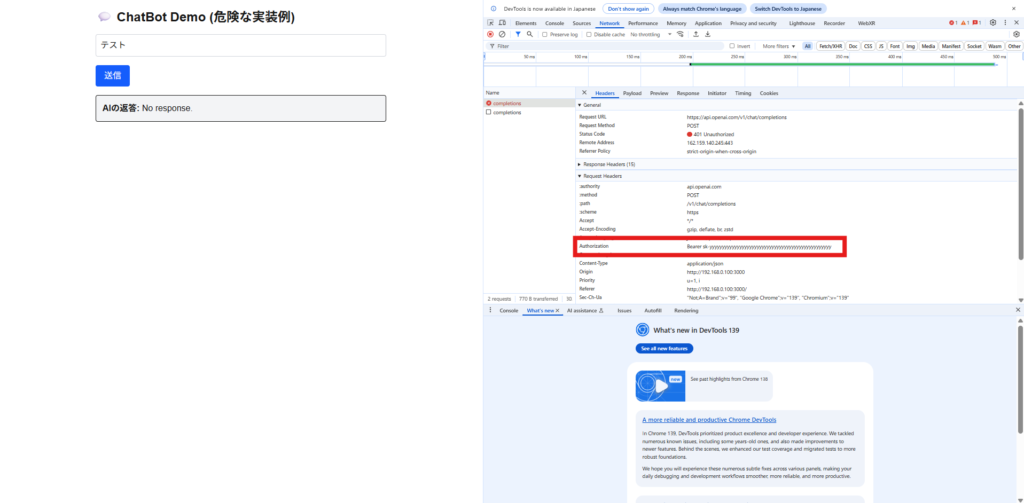
Task: Open DevTools main settings gear
Action: [993, 23]
